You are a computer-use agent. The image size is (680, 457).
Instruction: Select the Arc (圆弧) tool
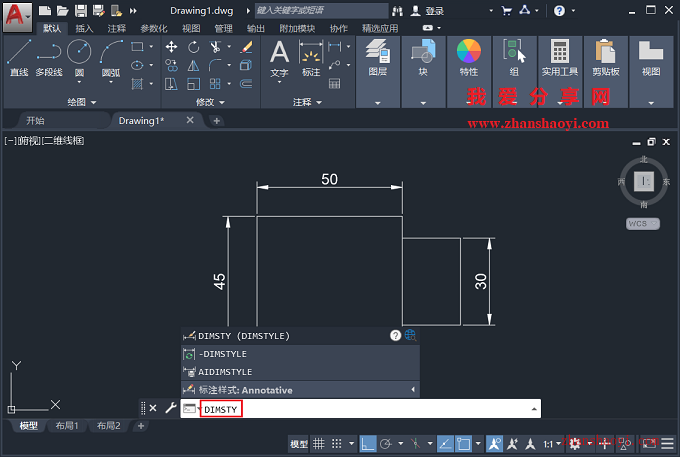111,58
